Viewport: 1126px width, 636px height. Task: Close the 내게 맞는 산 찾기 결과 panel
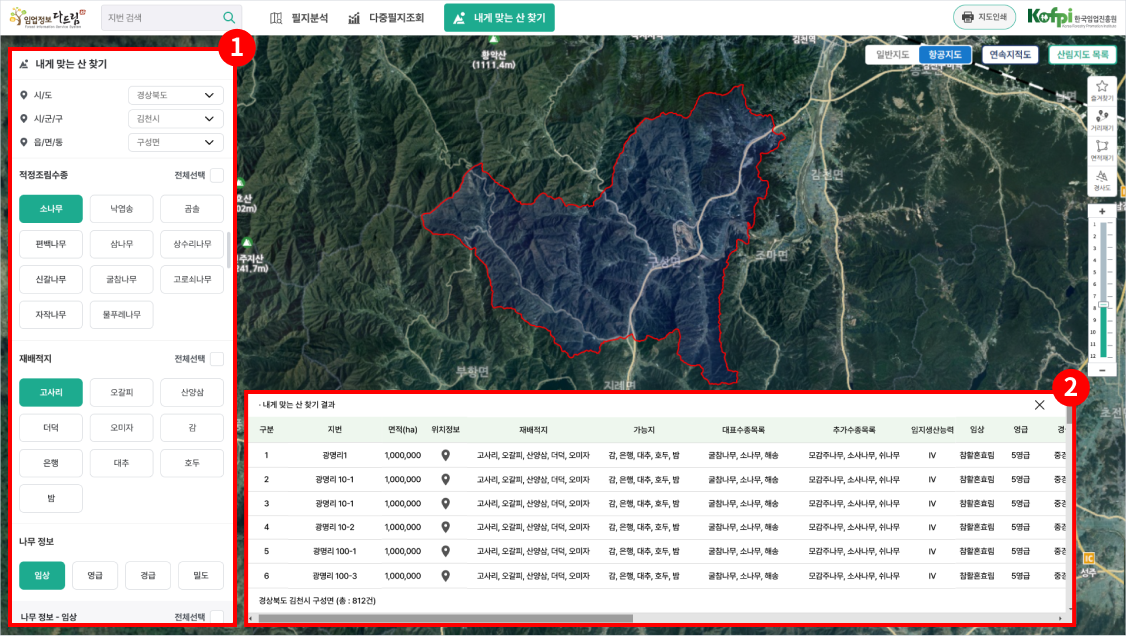pos(1039,405)
